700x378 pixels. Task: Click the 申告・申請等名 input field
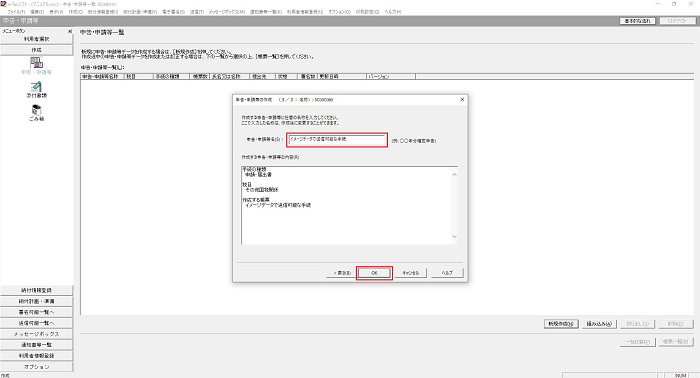click(337, 140)
